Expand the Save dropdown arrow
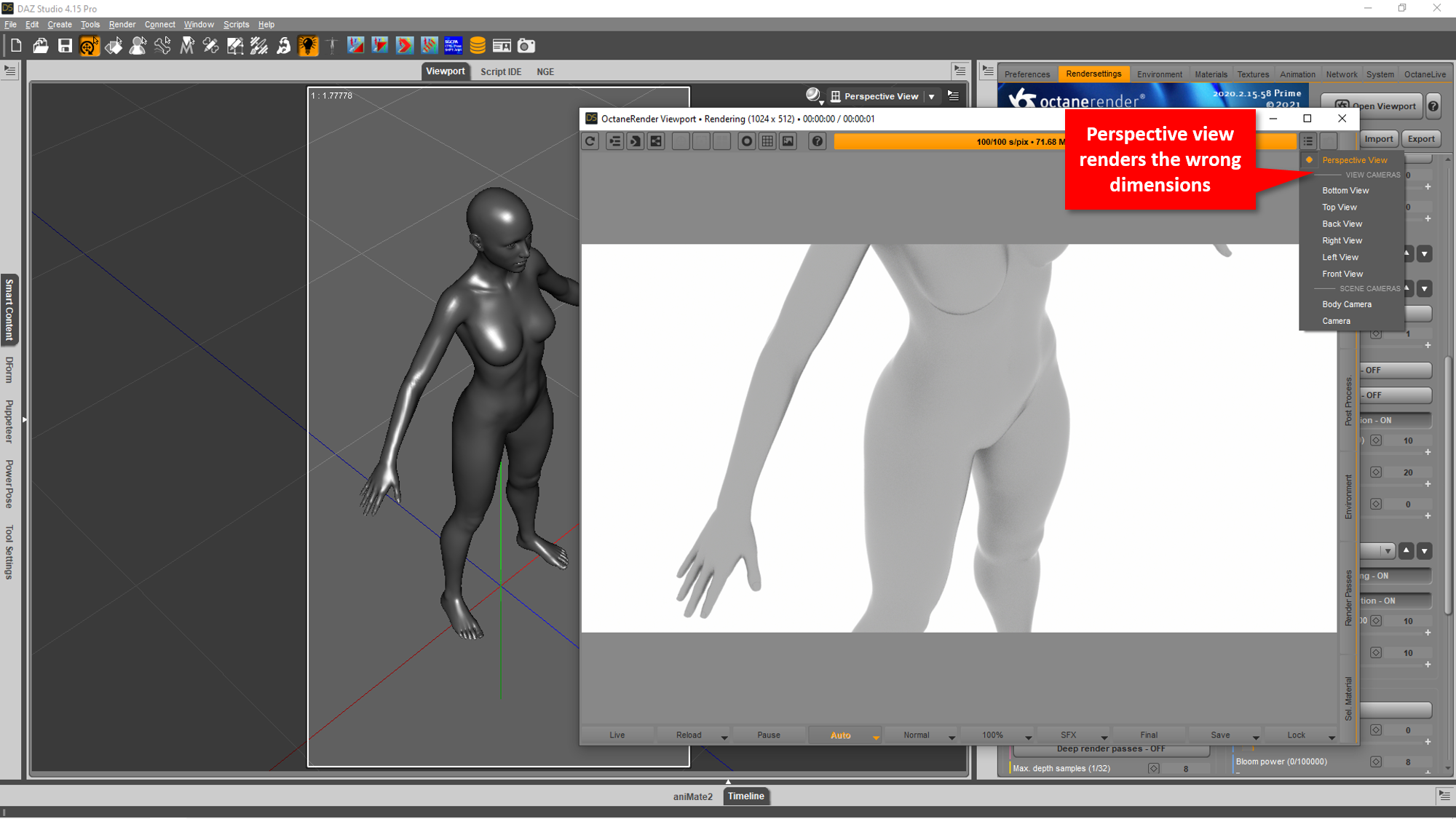The height and width of the screenshot is (819, 1456). pyautogui.click(x=1255, y=737)
